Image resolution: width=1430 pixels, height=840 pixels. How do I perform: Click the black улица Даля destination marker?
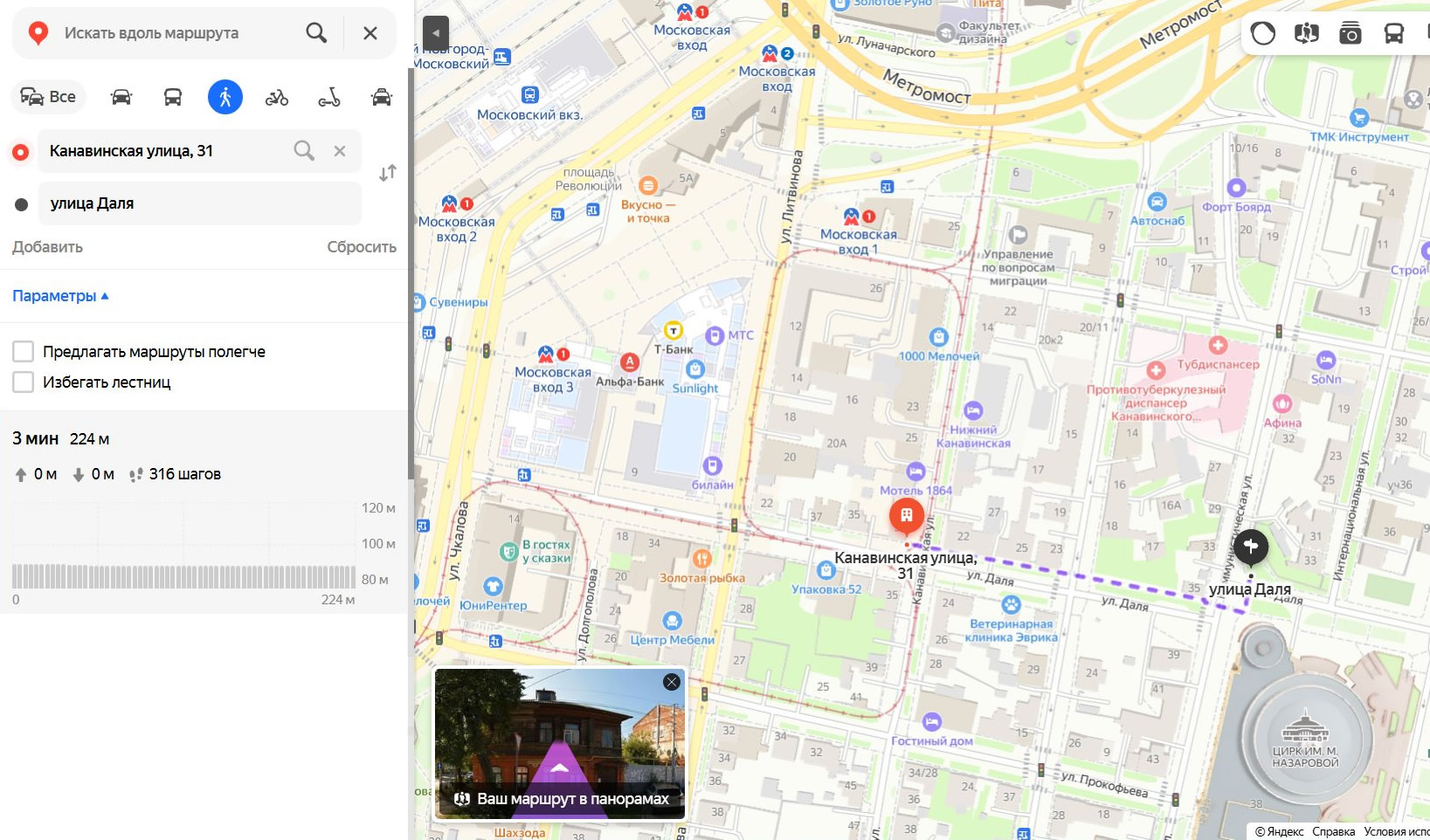(1251, 547)
